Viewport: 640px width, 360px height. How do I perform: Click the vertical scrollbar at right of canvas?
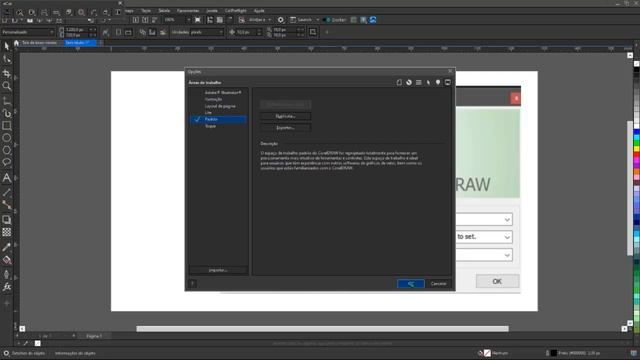coord(630,188)
